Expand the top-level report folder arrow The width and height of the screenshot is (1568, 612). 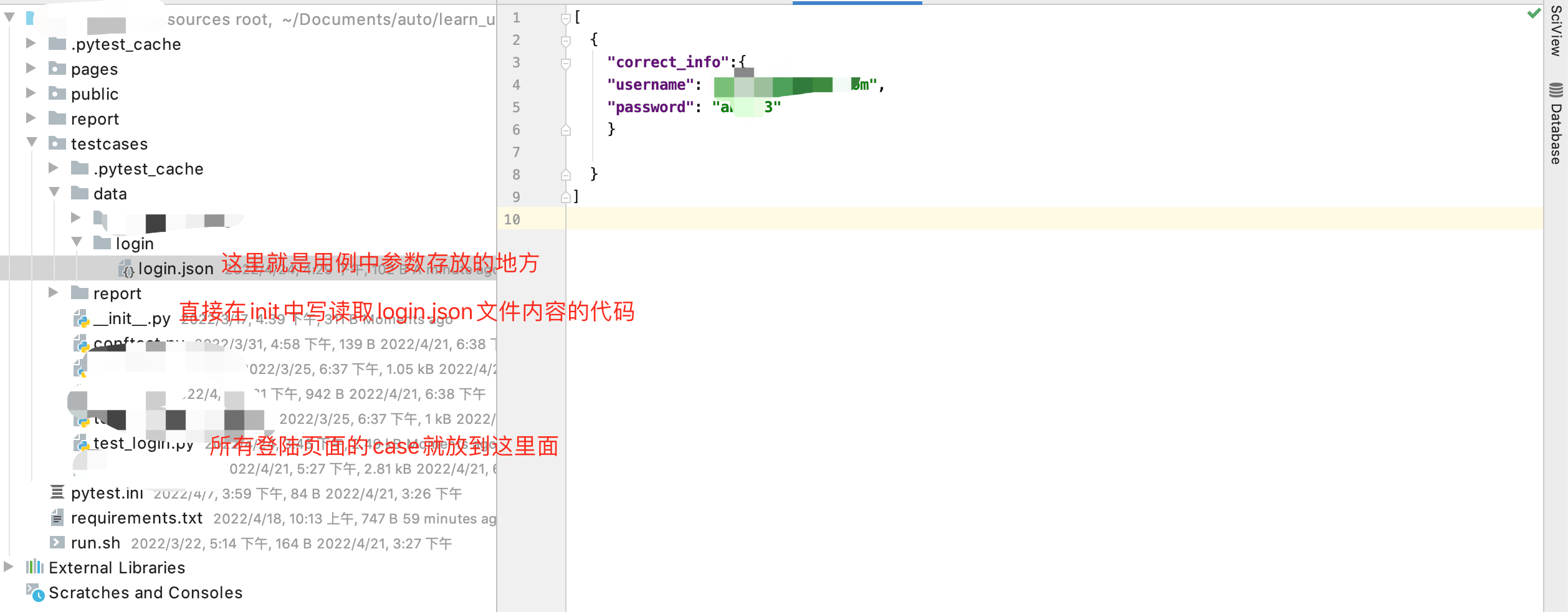[x=31, y=118]
